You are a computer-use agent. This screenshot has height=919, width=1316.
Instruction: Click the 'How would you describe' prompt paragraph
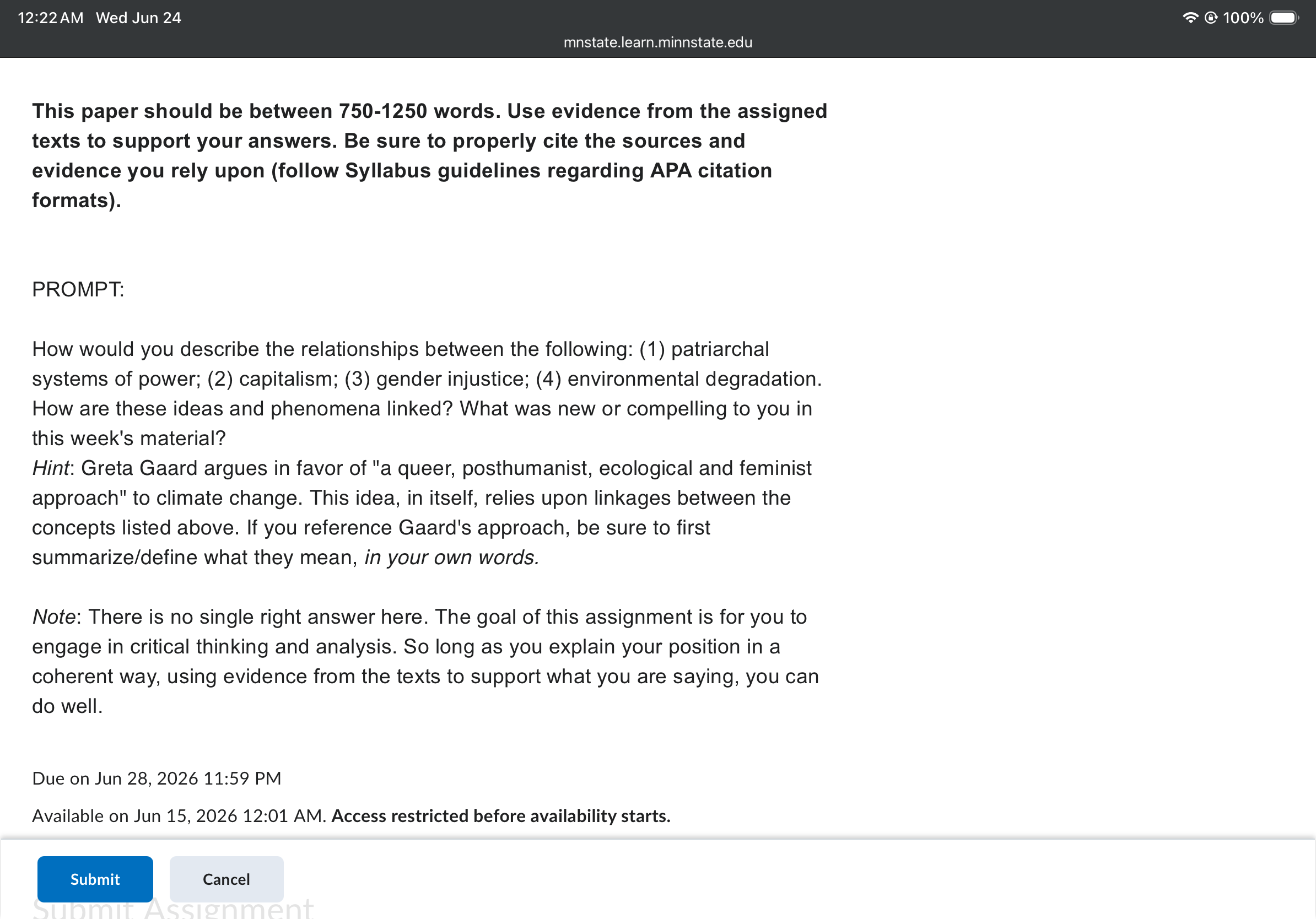[427, 393]
